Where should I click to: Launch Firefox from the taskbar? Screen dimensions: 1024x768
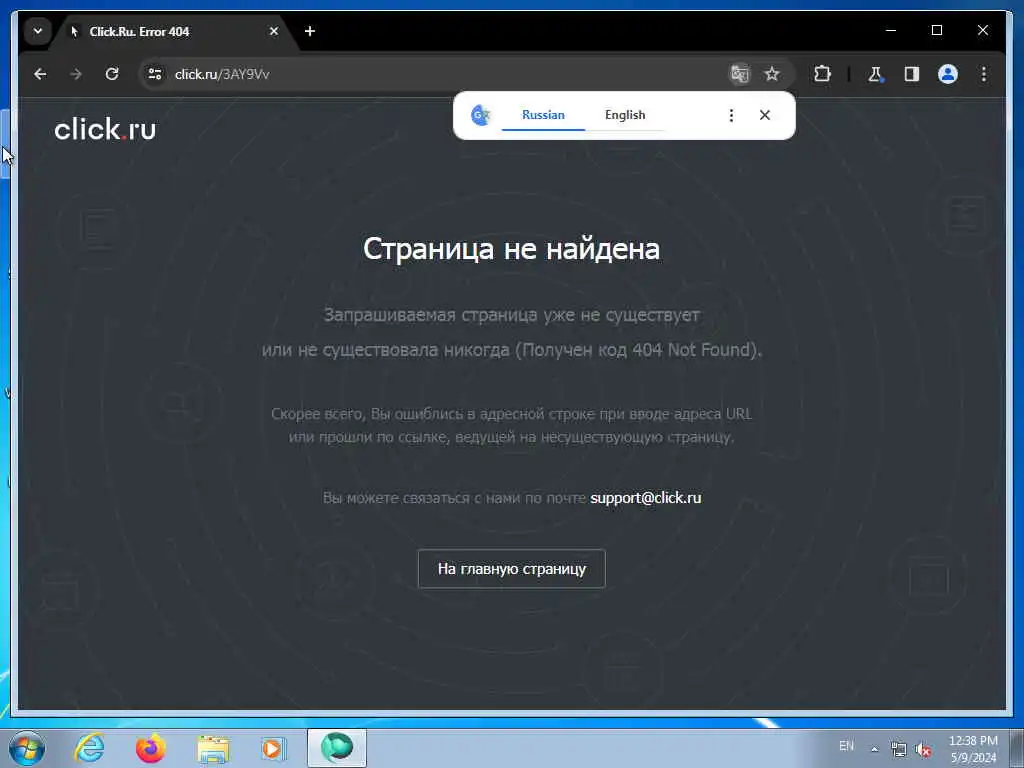(151, 748)
